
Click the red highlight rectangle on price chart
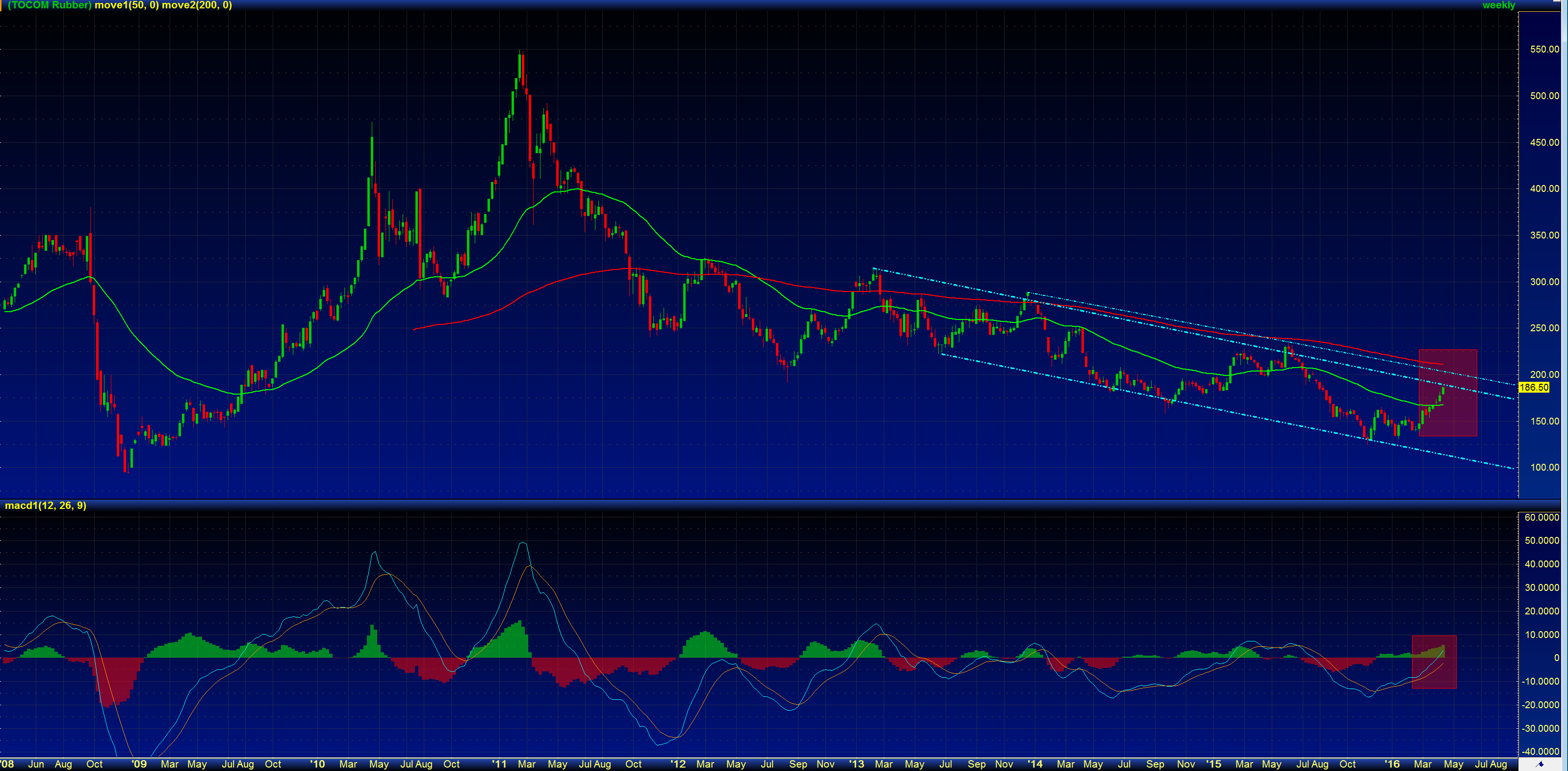point(1447,393)
